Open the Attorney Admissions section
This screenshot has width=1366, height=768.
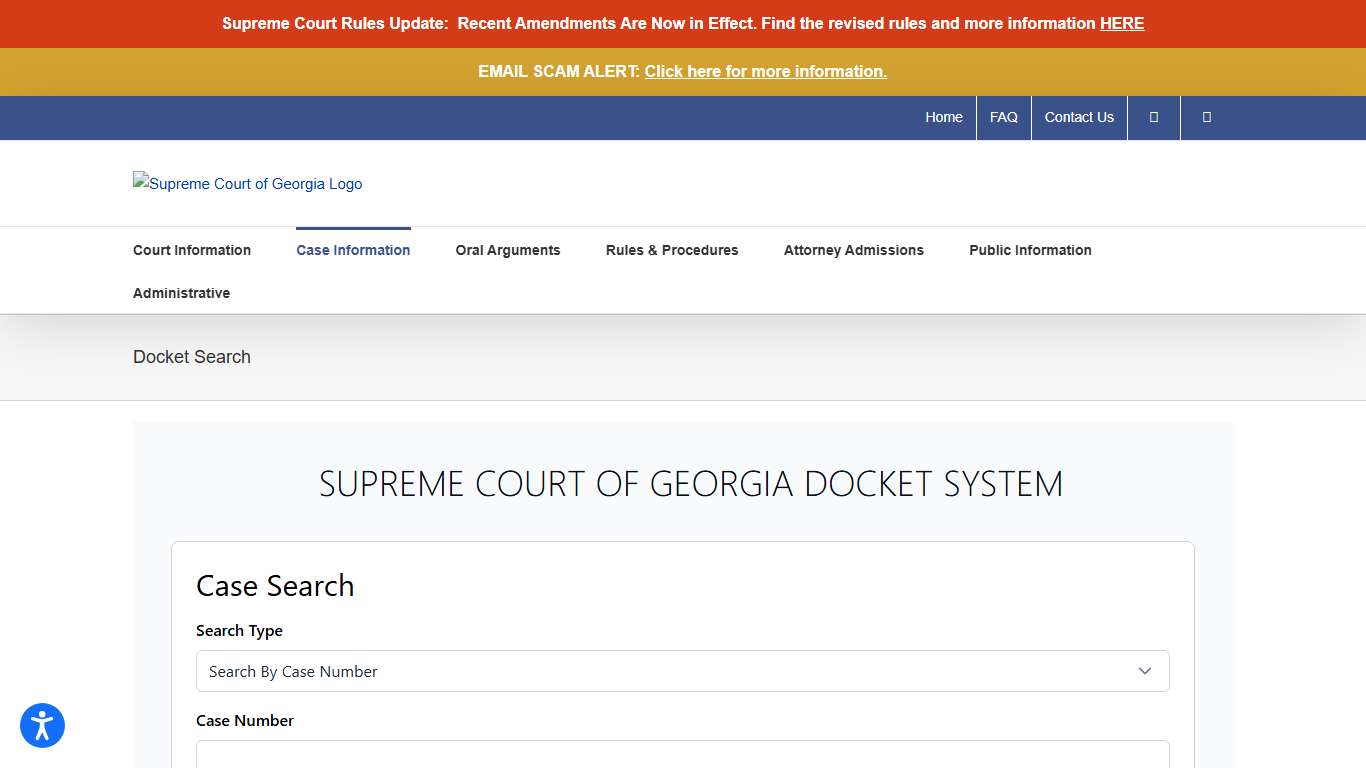tap(854, 250)
